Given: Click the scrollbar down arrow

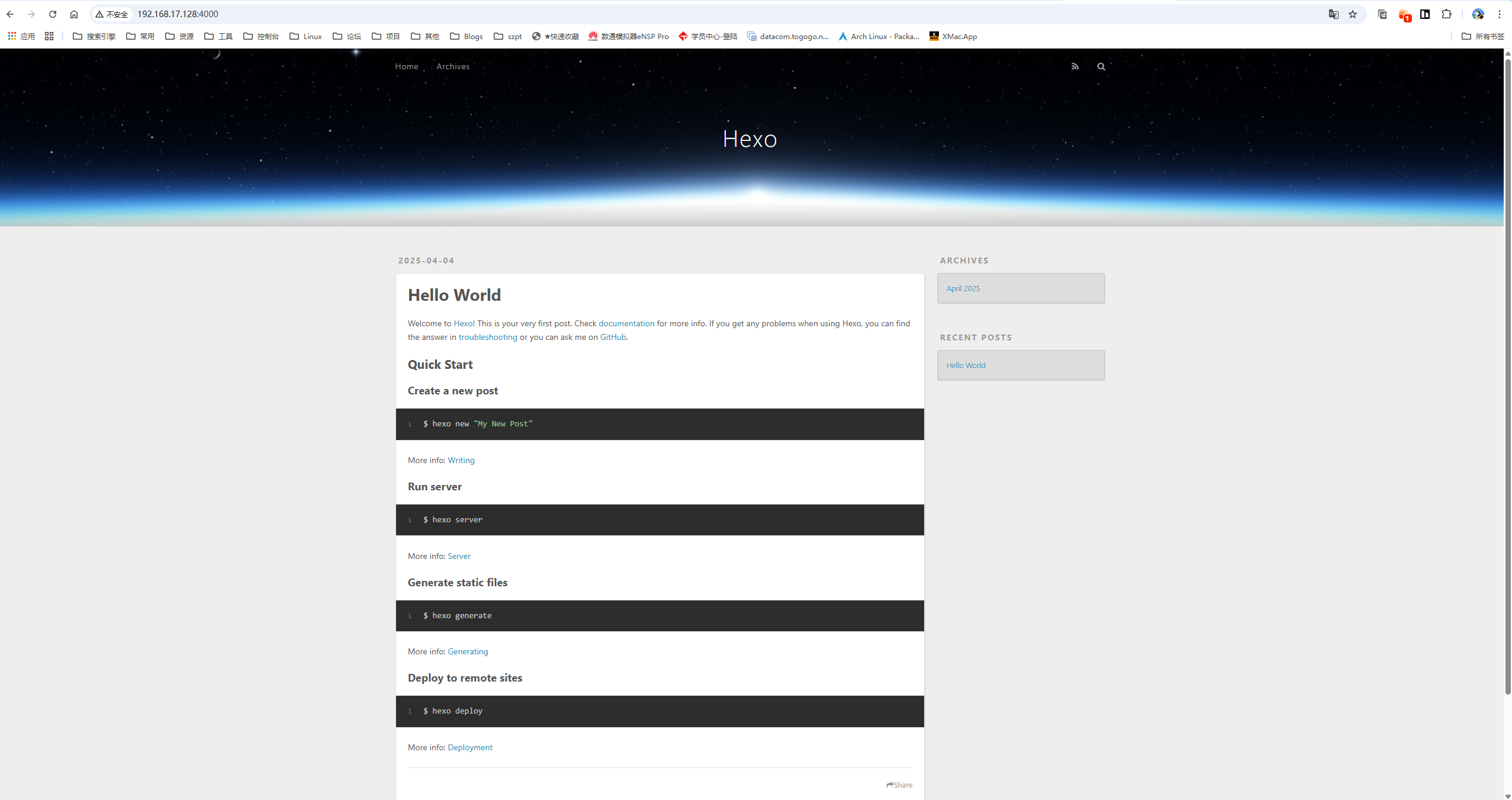Looking at the screenshot, I should coord(1507,796).
